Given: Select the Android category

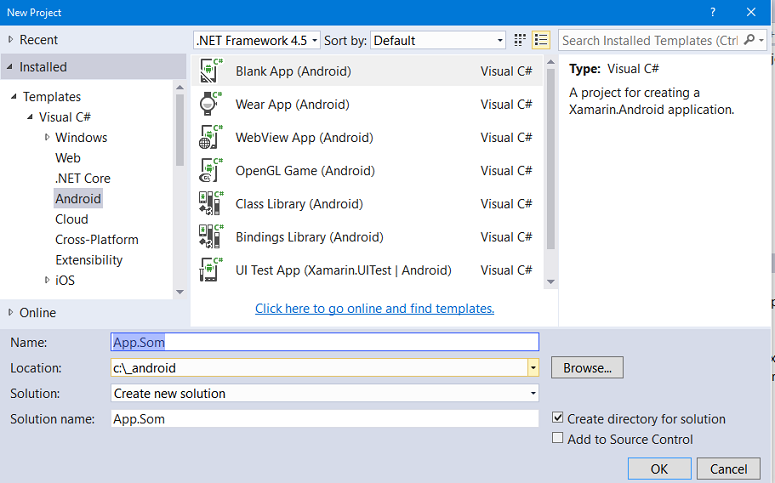Looking at the screenshot, I should pos(78,198).
